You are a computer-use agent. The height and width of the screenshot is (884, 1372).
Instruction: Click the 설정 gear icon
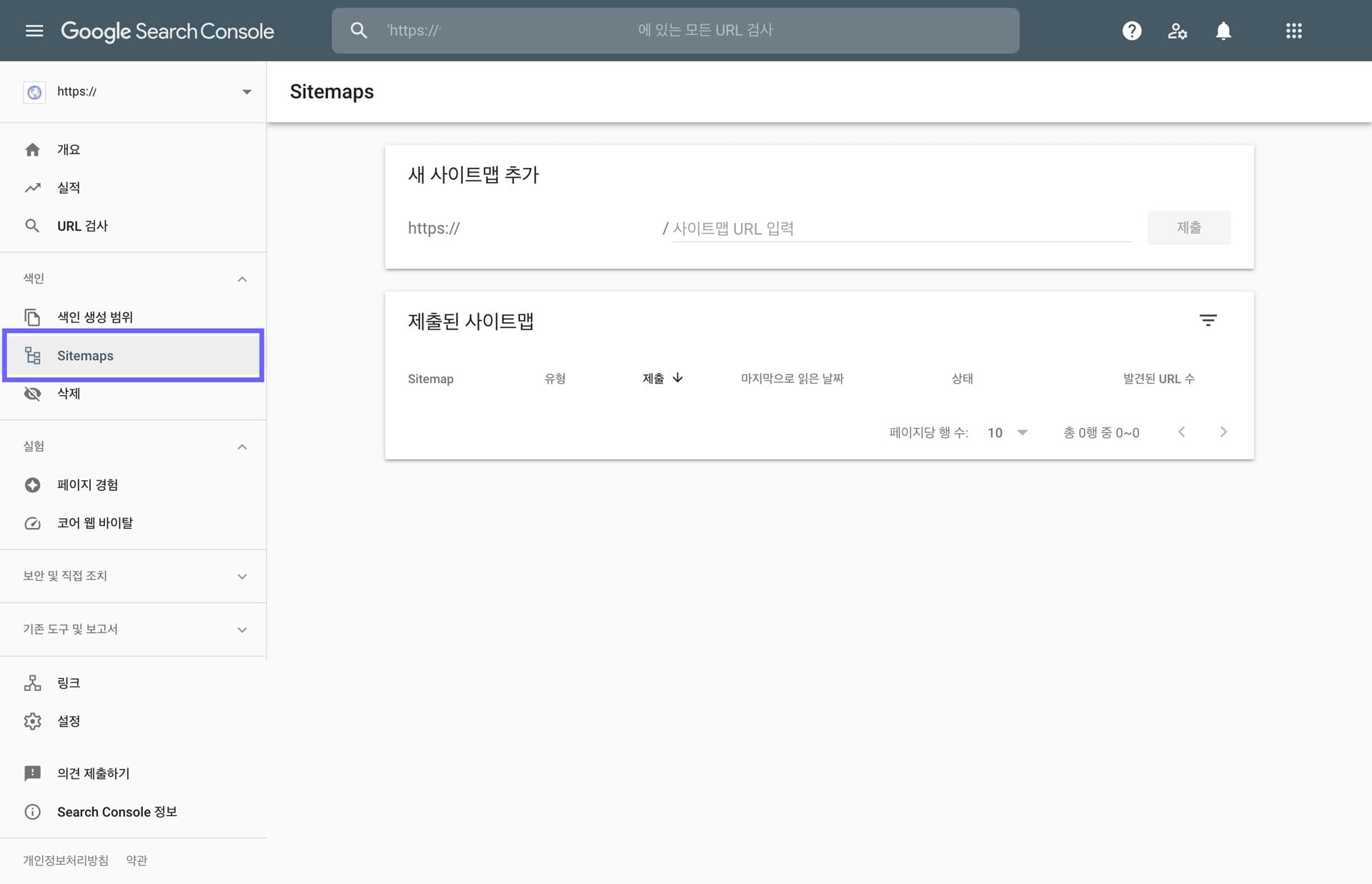click(32, 721)
